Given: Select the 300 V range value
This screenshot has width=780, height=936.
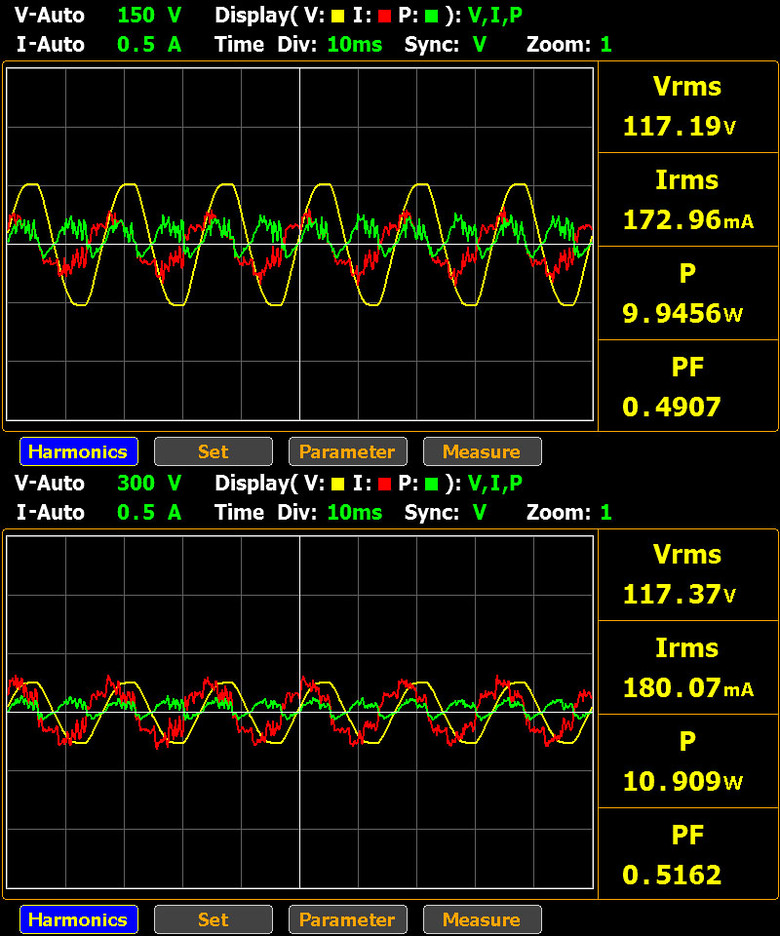Looking at the screenshot, I should point(149,483).
